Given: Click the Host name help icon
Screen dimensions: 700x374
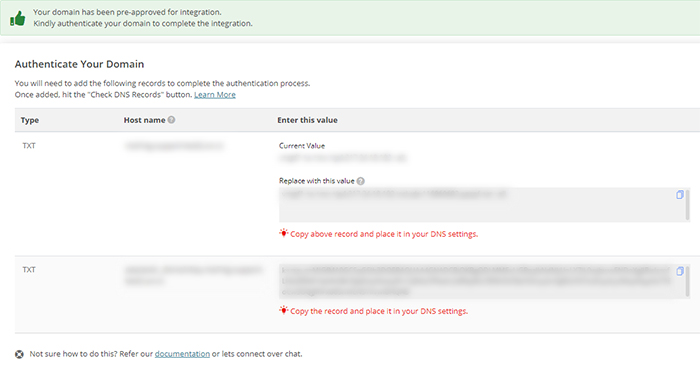Looking at the screenshot, I should [171, 120].
